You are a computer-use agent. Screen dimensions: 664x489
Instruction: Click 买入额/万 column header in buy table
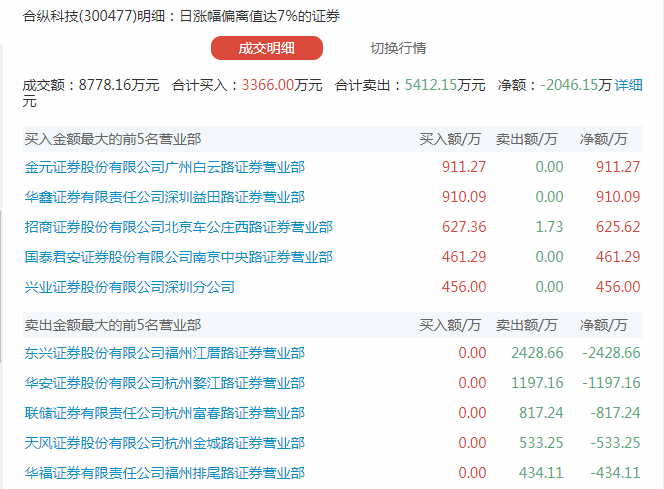tap(450, 139)
